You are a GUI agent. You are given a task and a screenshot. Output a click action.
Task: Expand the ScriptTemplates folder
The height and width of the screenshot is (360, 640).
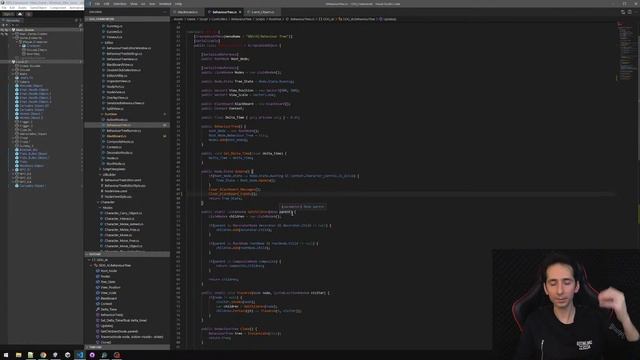click(x=113, y=169)
